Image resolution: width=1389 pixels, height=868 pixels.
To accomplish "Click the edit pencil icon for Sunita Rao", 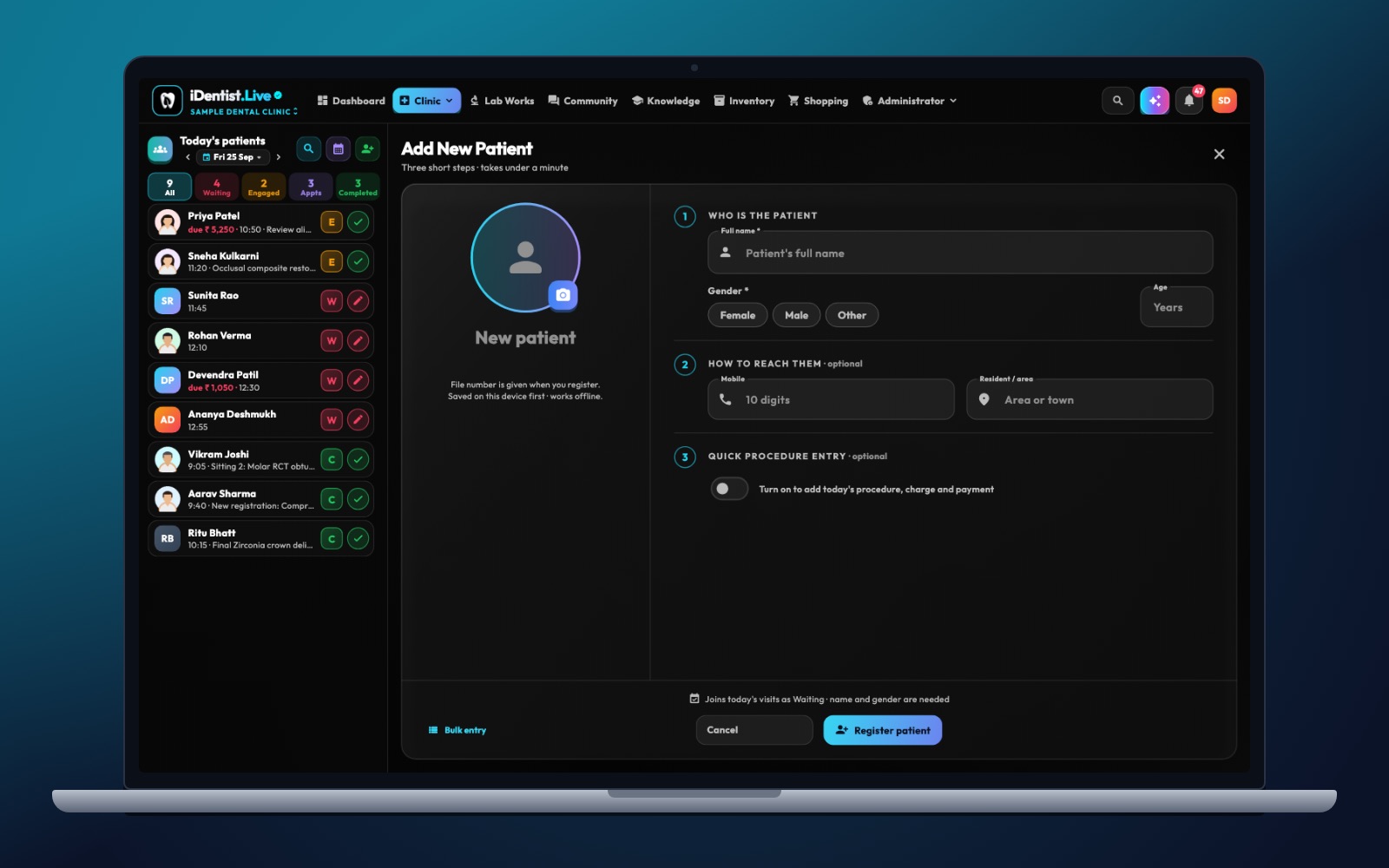I will [x=358, y=301].
